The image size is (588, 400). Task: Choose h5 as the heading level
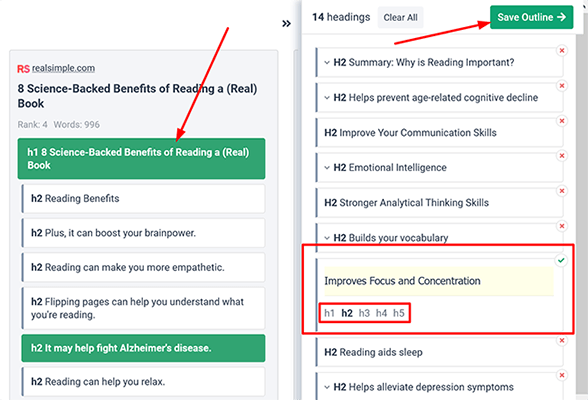click(399, 313)
